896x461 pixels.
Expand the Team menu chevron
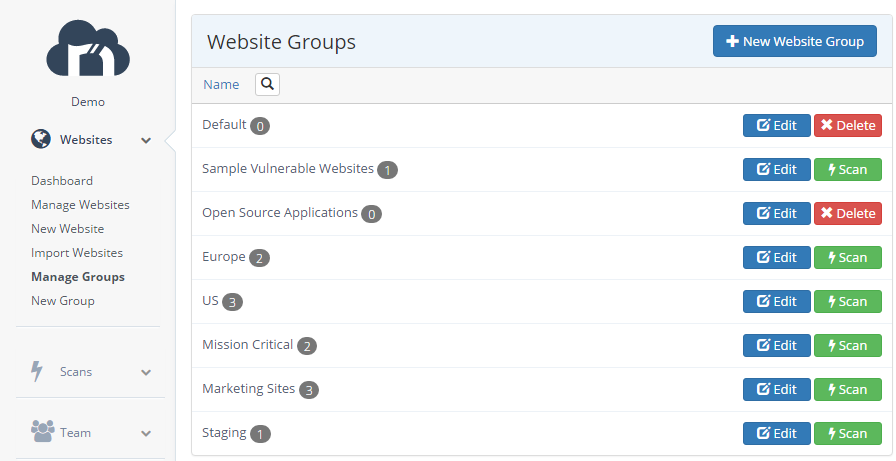[x=146, y=434]
